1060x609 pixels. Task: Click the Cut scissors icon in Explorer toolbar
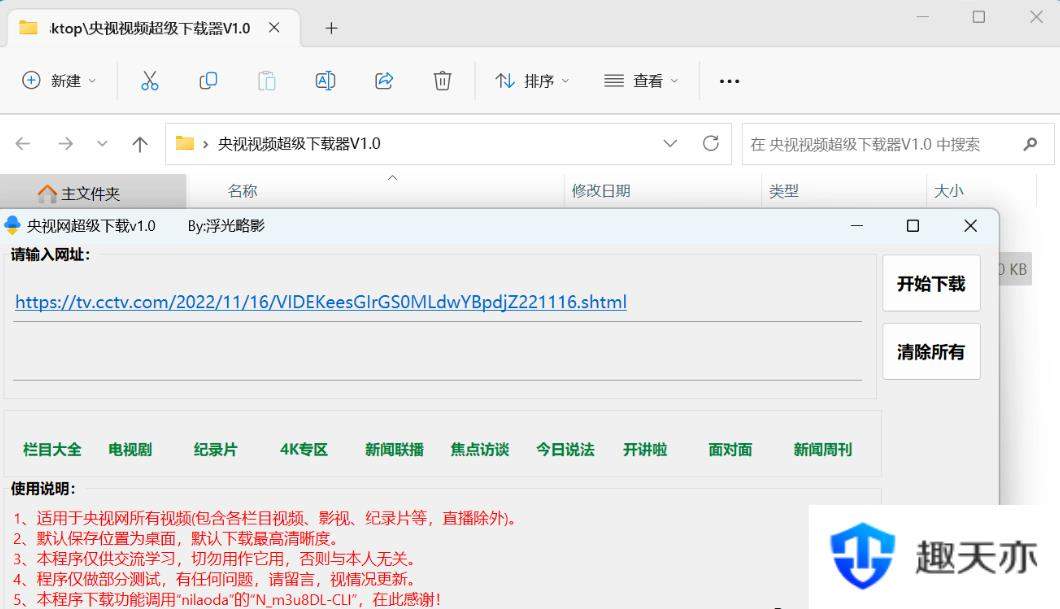coord(149,81)
